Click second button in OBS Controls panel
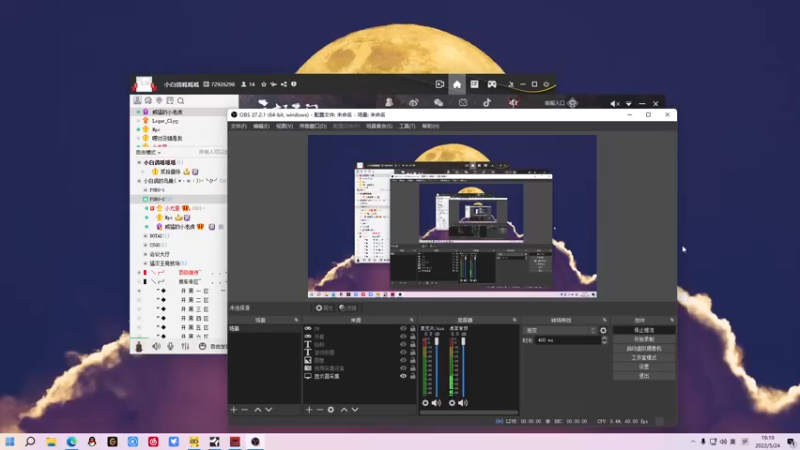 [x=644, y=339]
